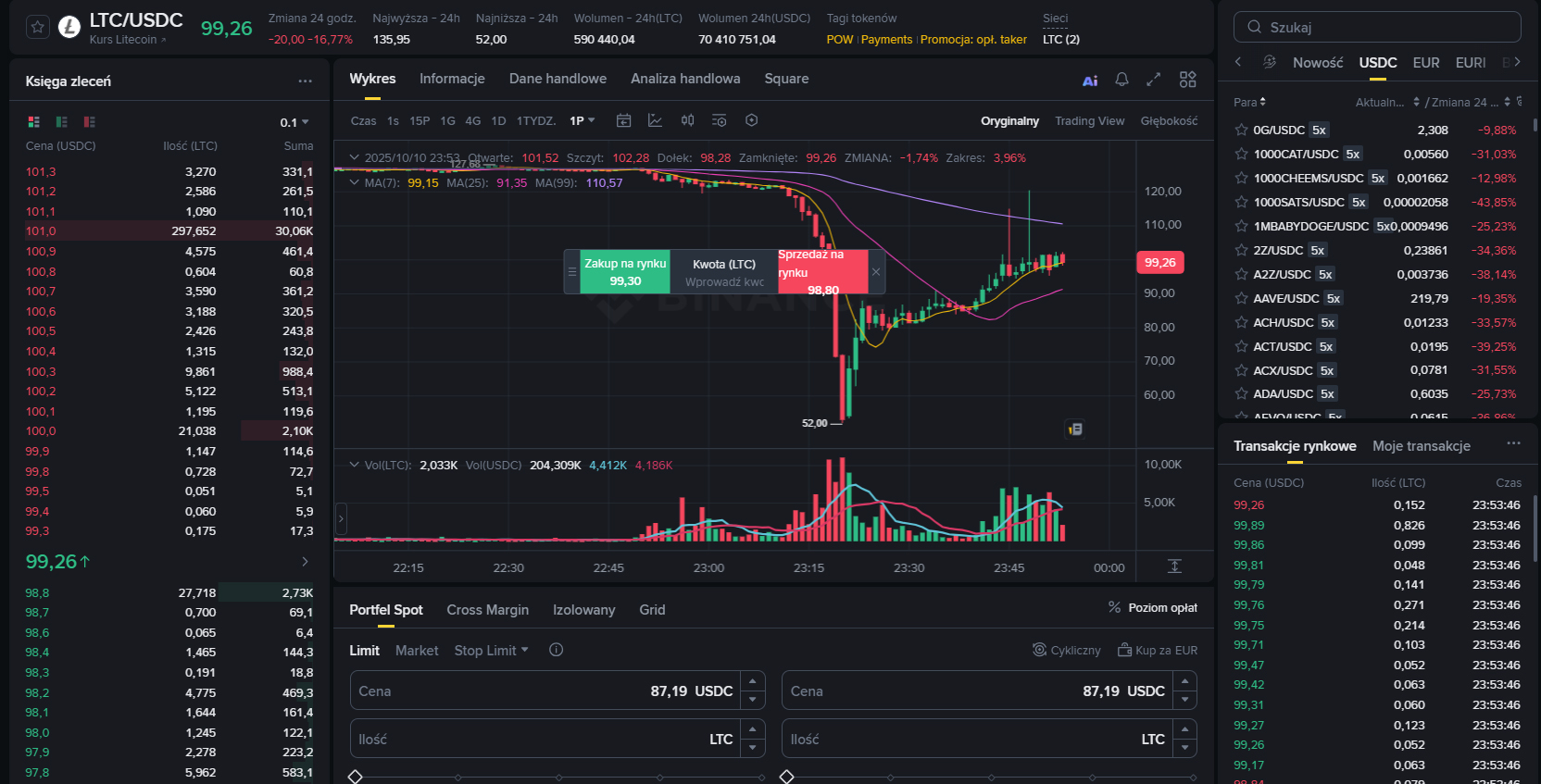The image size is (1541, 784).
Task: Click the buy amount slider handle
Action: click(x=355, y=777)
